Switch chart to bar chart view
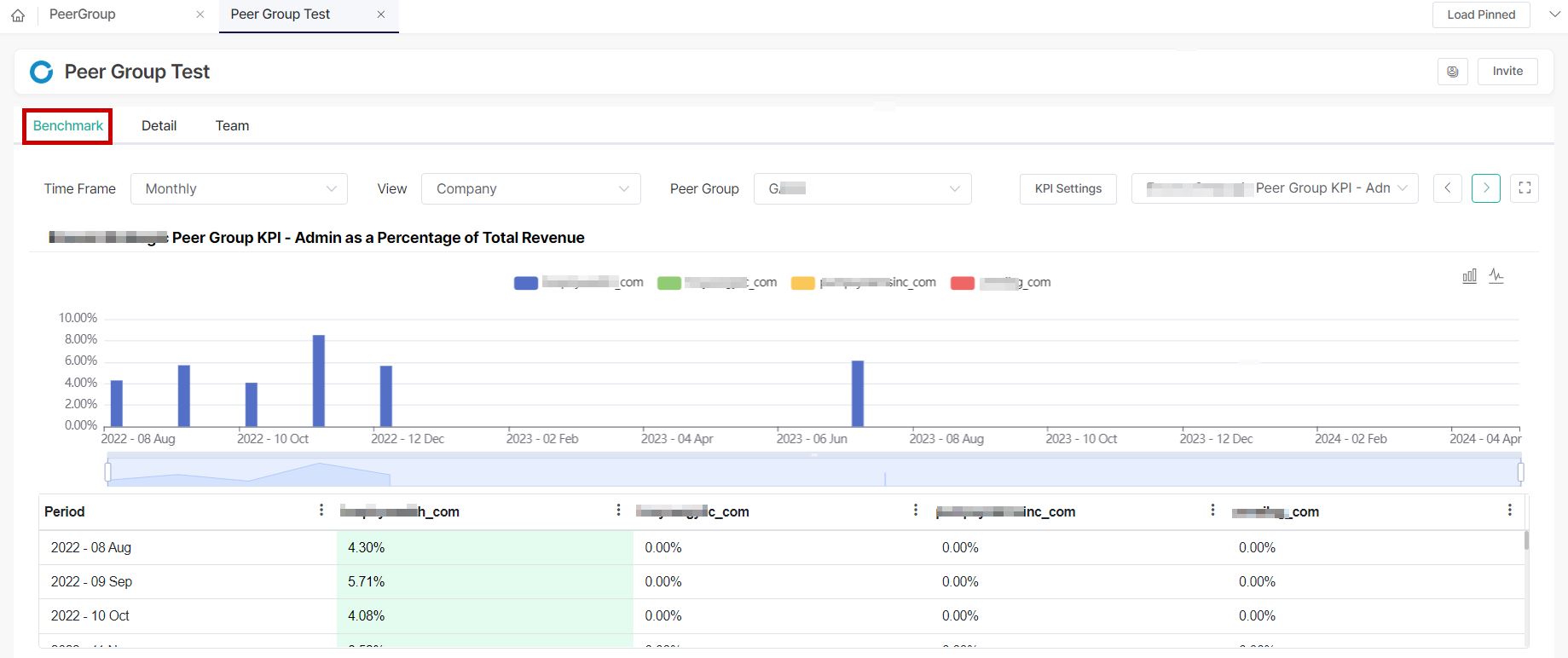The image size is (1568, 658). point(1470,276)
